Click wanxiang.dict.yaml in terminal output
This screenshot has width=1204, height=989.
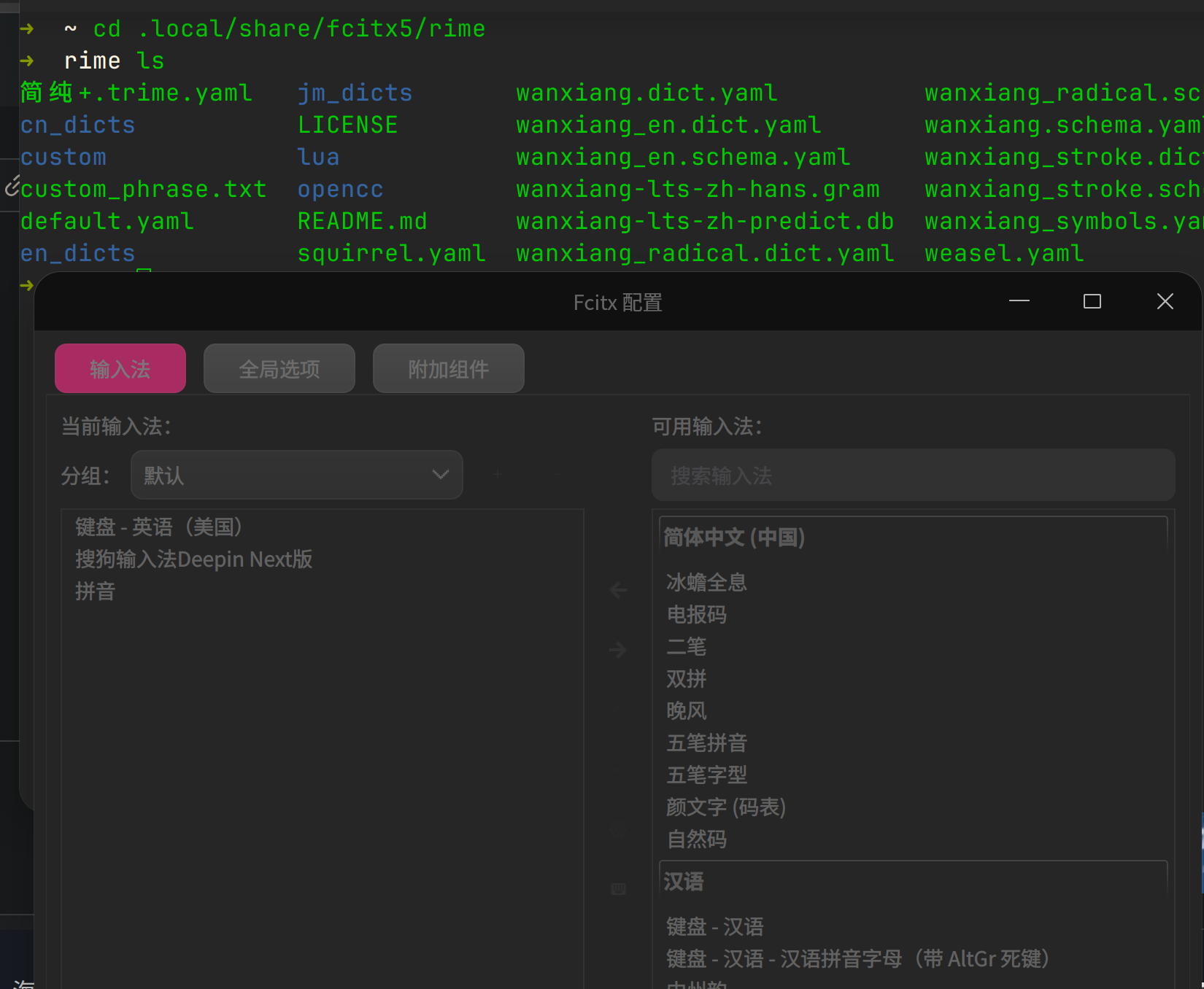point(647,93)
